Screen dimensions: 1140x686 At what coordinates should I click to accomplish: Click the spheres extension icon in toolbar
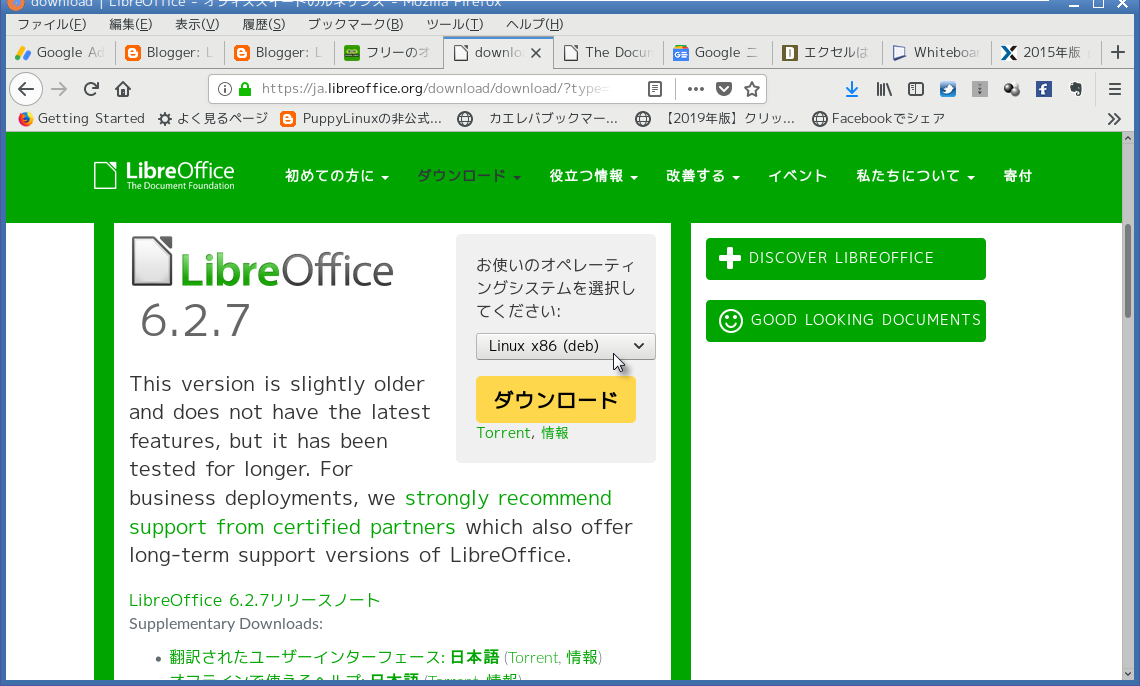1011,89
